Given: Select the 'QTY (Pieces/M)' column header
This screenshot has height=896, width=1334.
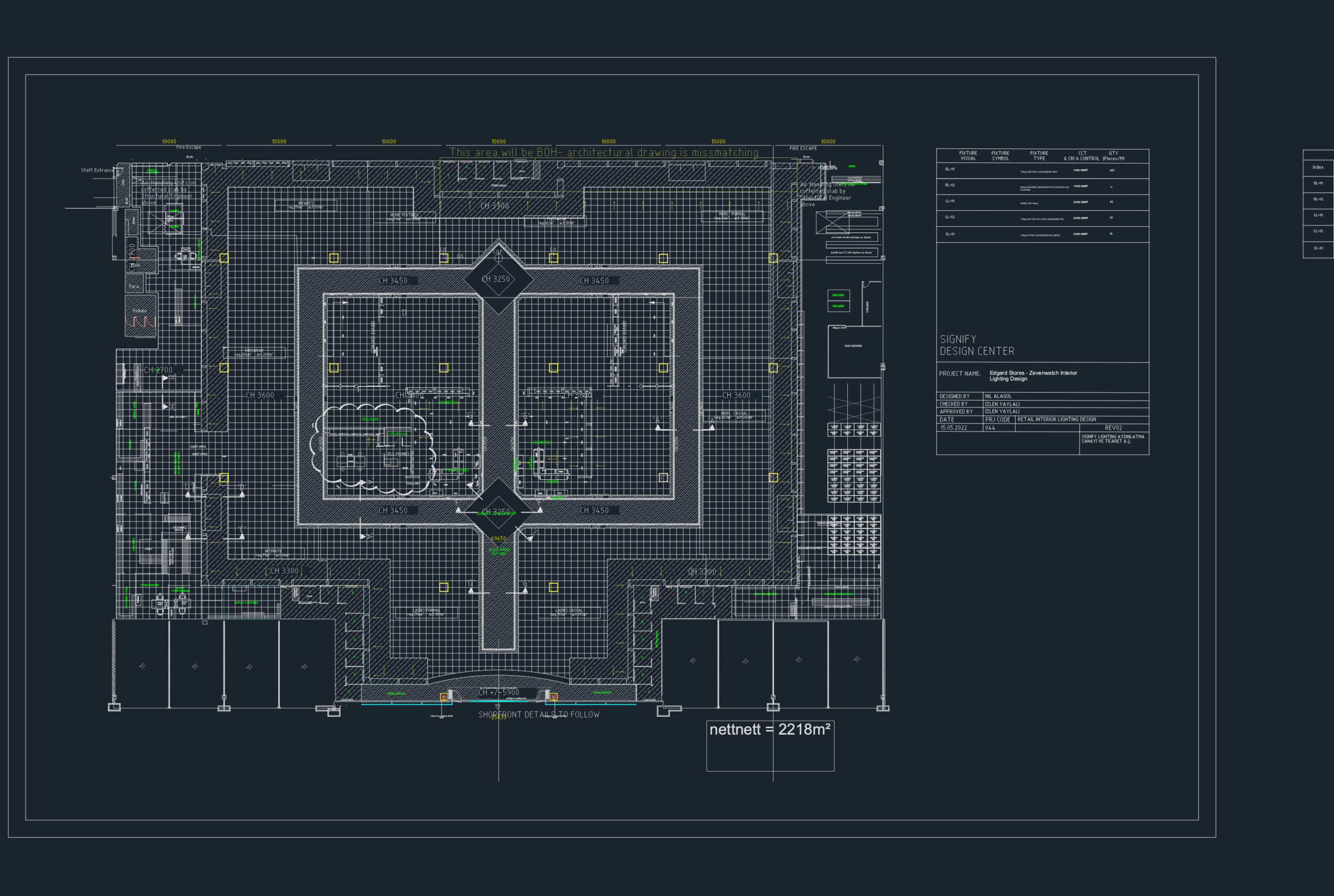Looking at the screenshot, I should coord(1114,156).
